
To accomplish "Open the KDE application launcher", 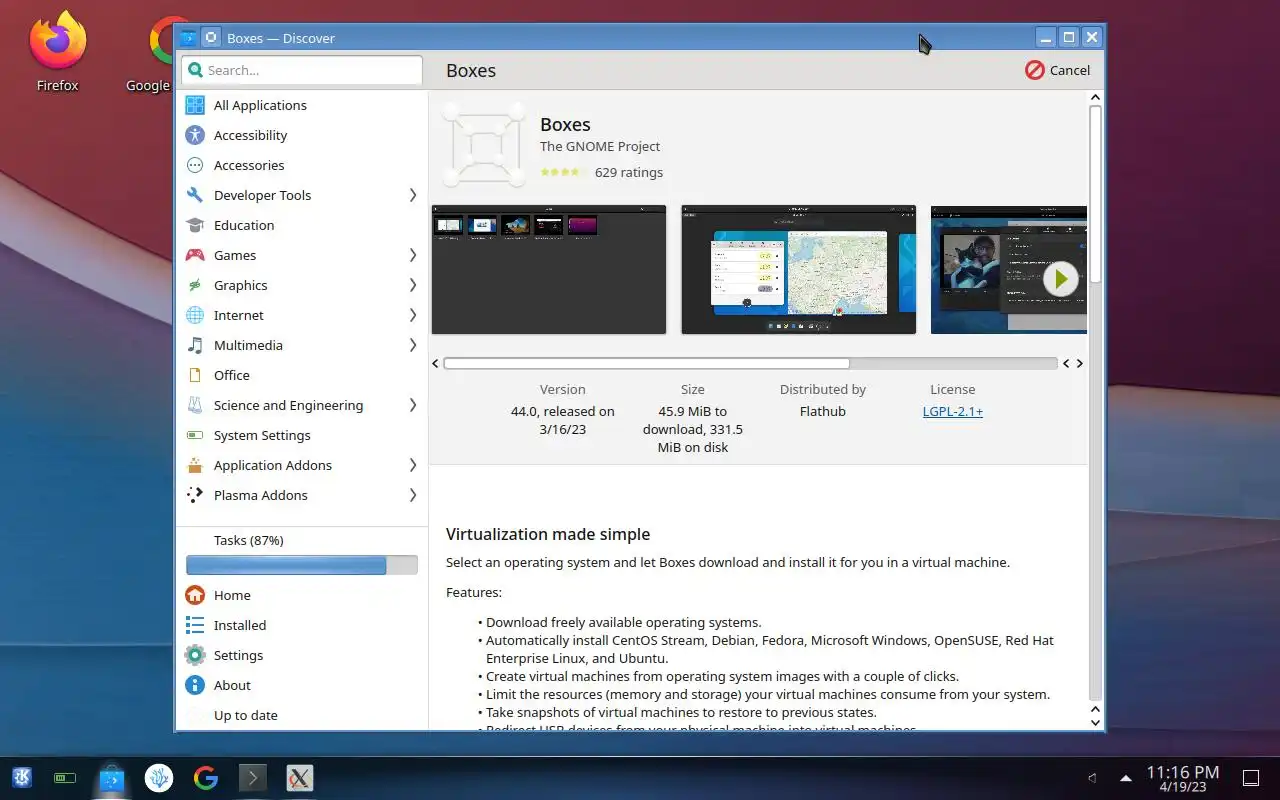I will point(21,777).
